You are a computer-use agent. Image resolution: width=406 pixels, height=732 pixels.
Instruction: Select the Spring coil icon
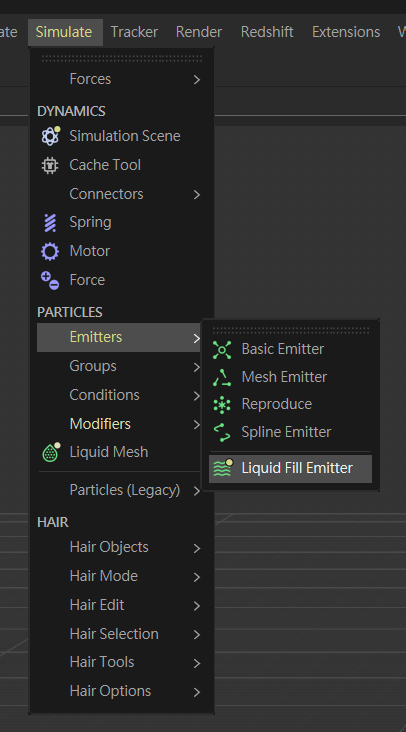pos(50,222)
